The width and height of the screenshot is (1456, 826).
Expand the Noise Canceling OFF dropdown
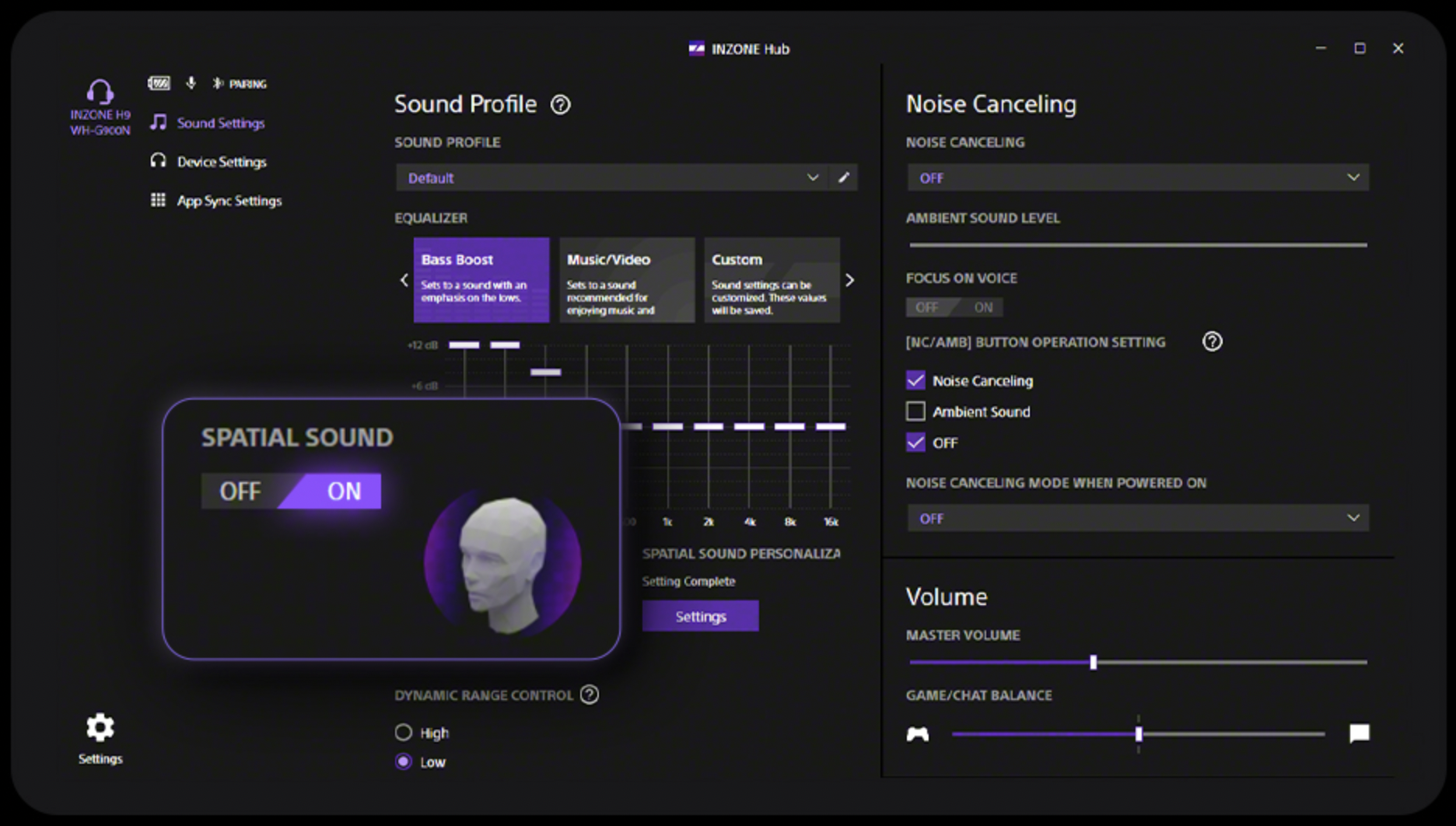[x=1138, y=177]
